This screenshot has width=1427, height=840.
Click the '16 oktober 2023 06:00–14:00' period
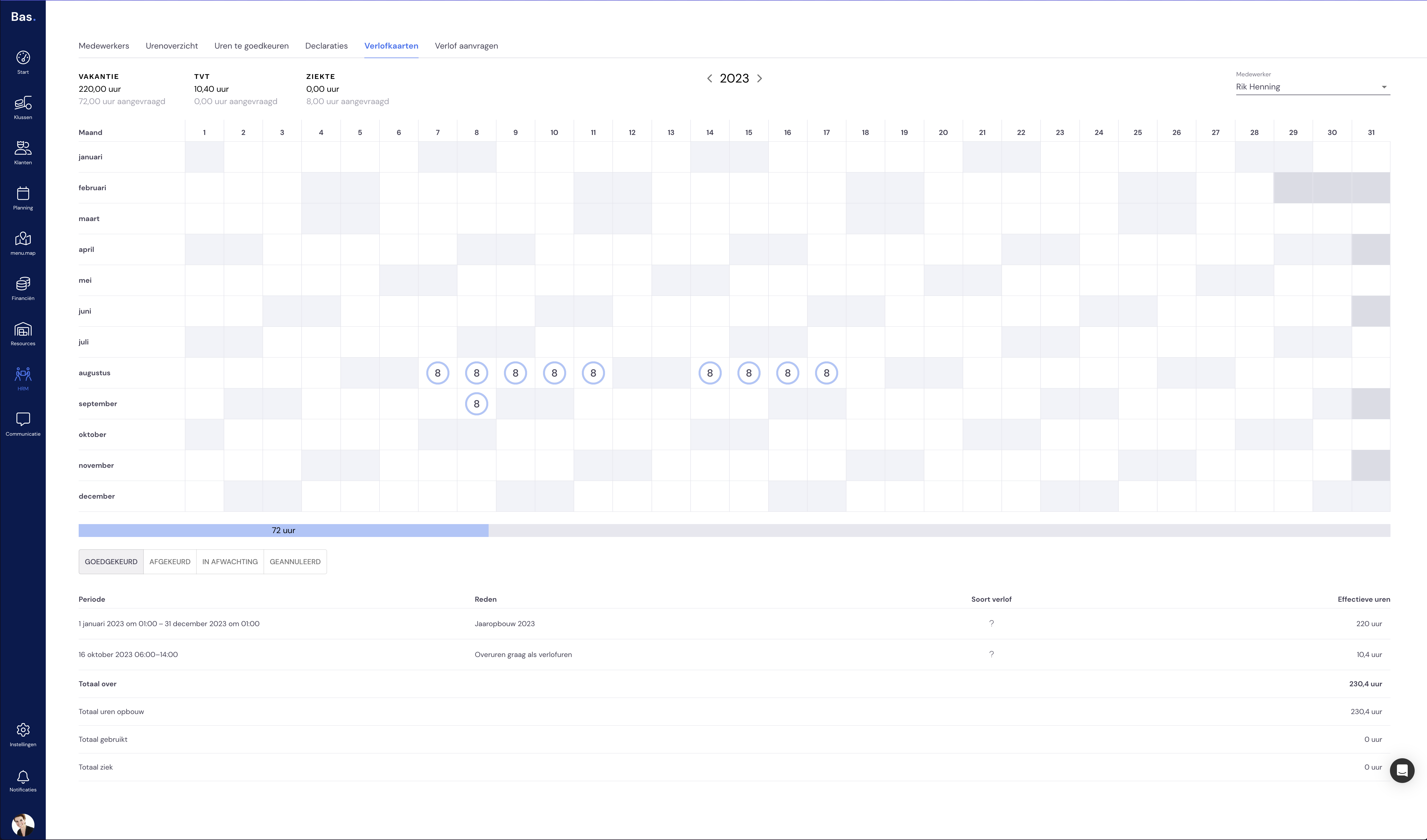(128, 655)
